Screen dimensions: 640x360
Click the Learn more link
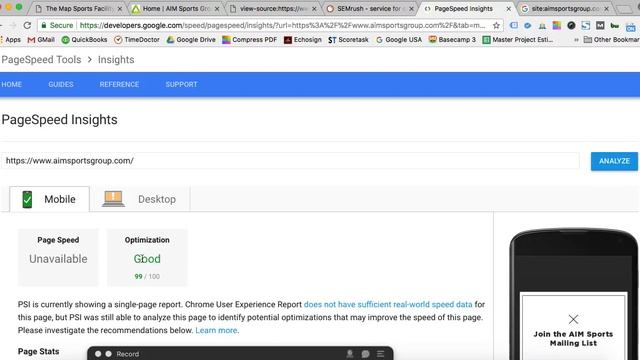pos(216,330)
